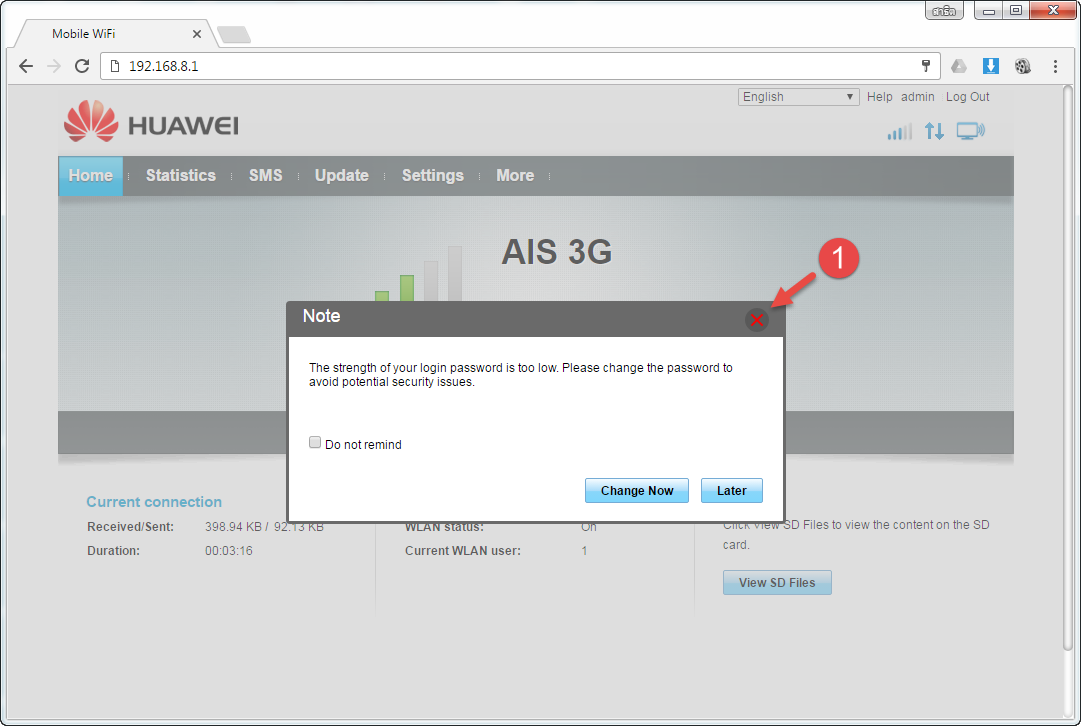1081x726 pixels.
Task: Click the WLAN connected devices monitor icon
Action: 970,131
